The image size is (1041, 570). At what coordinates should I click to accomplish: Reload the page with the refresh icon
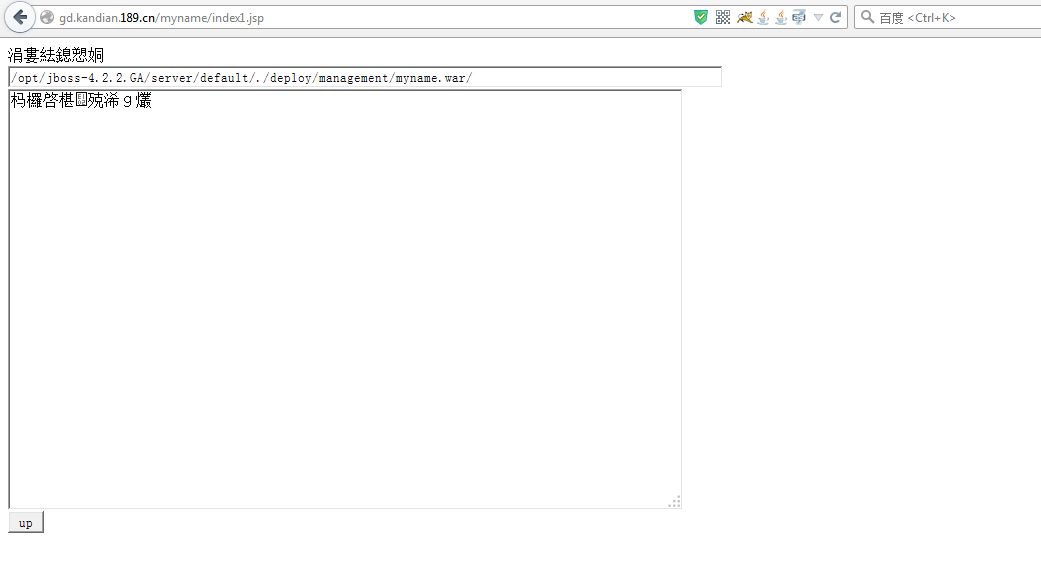tap(836, 17)
